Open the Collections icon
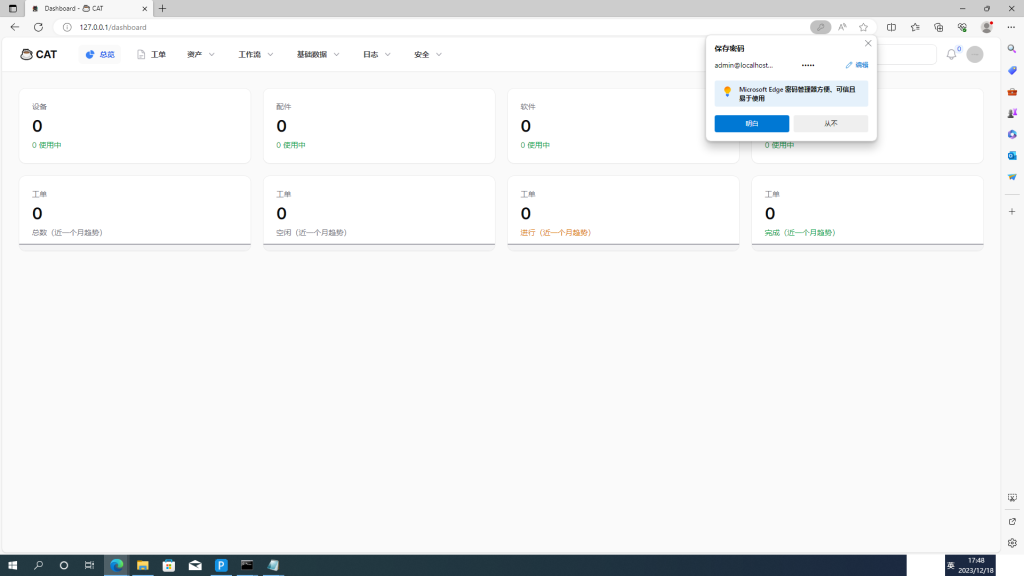Screen dimensions: 1024x576 click(x=938, y=27)
